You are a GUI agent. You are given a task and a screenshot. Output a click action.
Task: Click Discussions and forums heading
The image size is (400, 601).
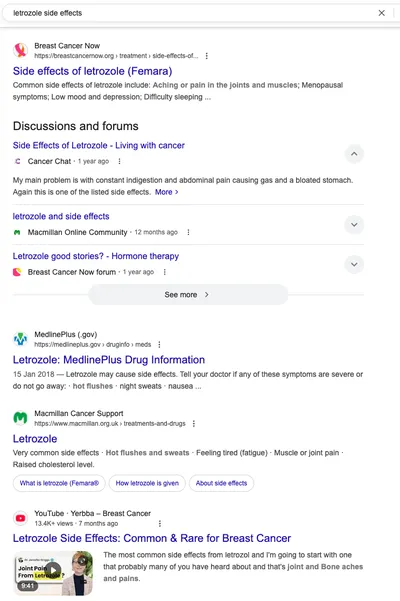coord(75,126)
